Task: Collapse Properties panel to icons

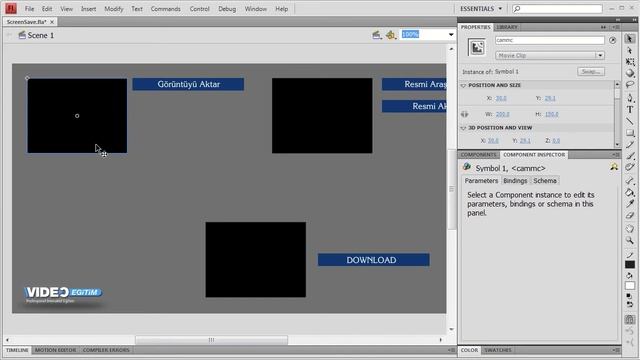Action: (x=603, y=27)
